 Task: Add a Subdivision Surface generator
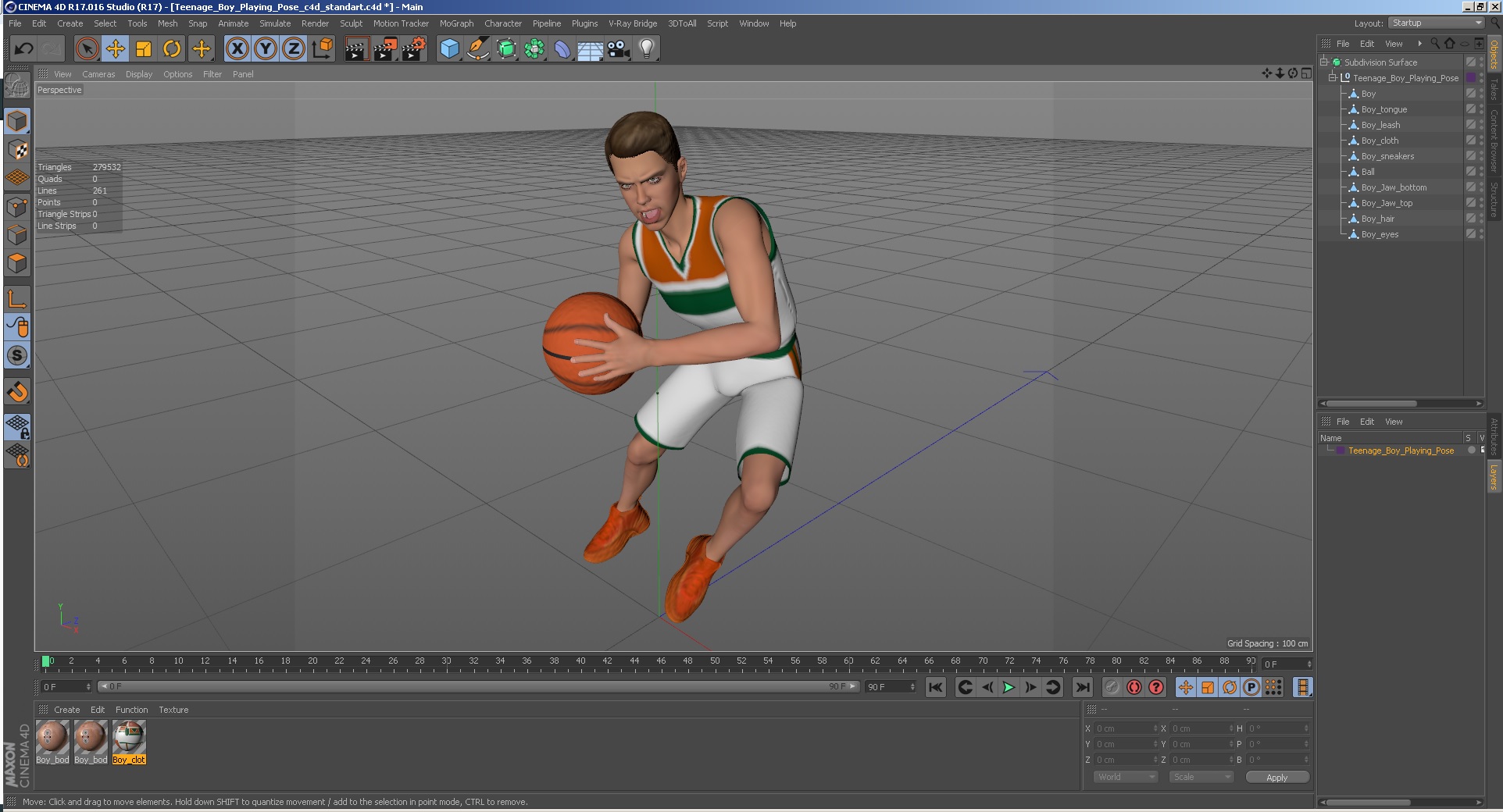pyautogui.click(x=506, y=49)
